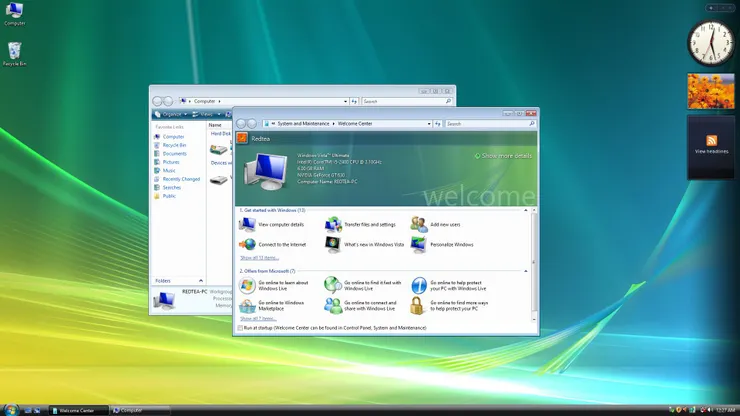Click Forward button in Welcome Center window

[x=252, y=124]
